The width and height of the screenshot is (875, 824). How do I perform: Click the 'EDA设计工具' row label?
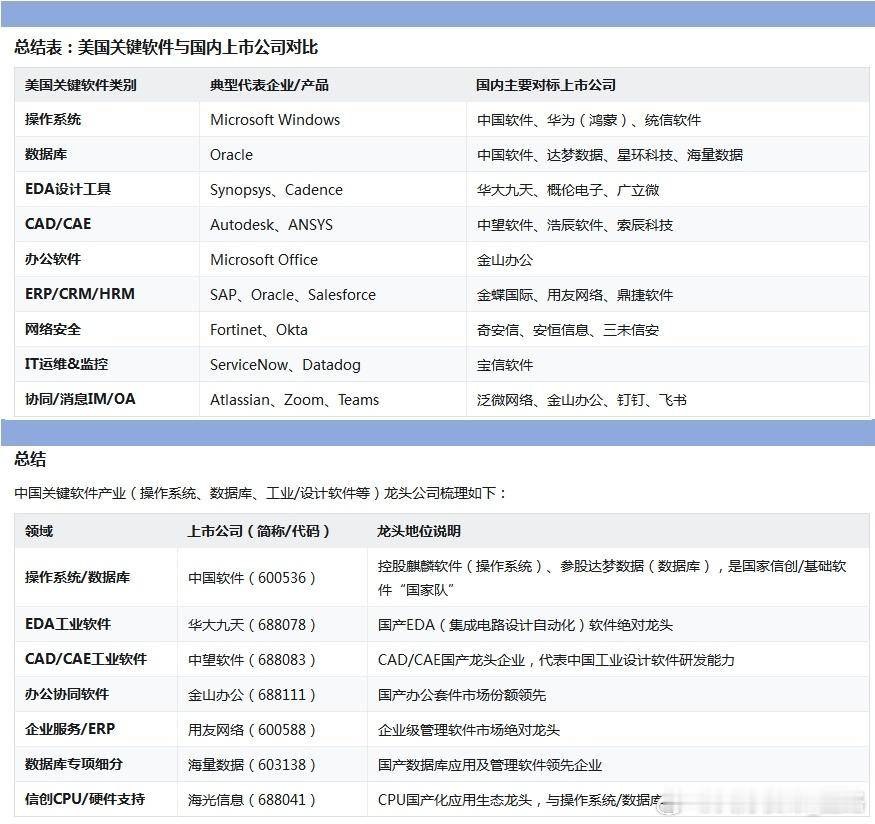tap(68, 189)
